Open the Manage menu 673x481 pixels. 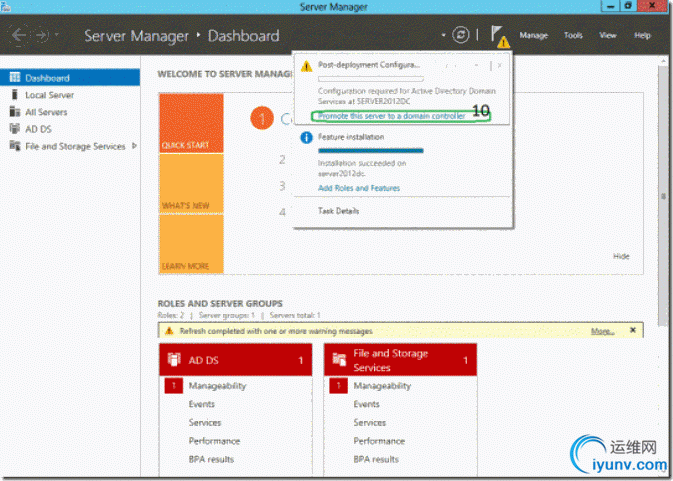[534, 35]
